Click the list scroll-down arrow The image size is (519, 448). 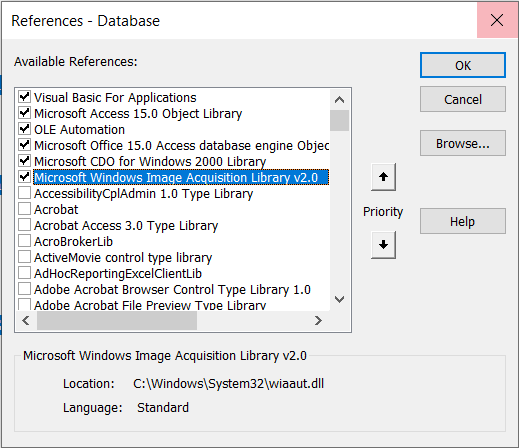click(339, 299)
